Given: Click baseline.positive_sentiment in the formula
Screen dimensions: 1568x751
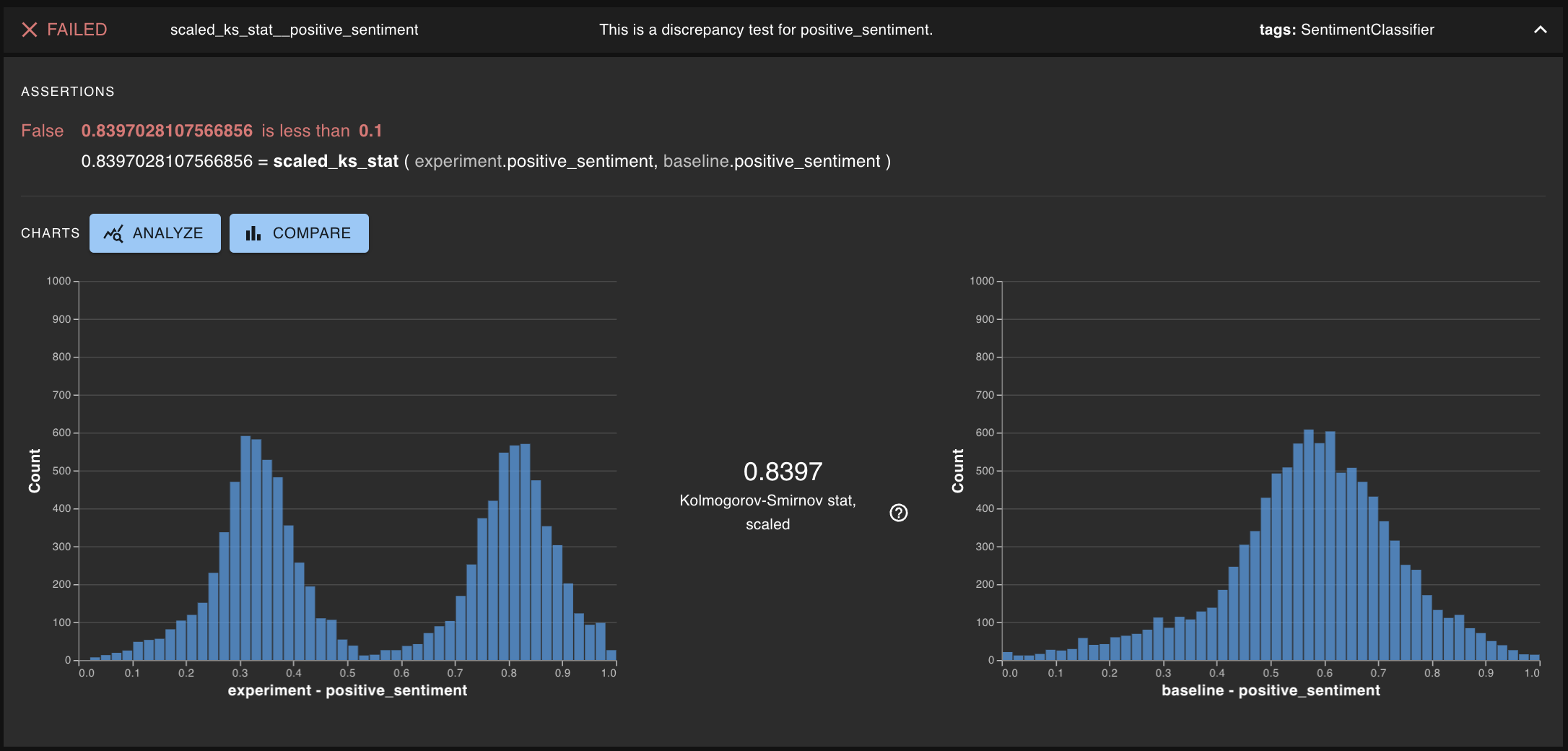Looking at the screenshot, I should click(x=771, y=161).
